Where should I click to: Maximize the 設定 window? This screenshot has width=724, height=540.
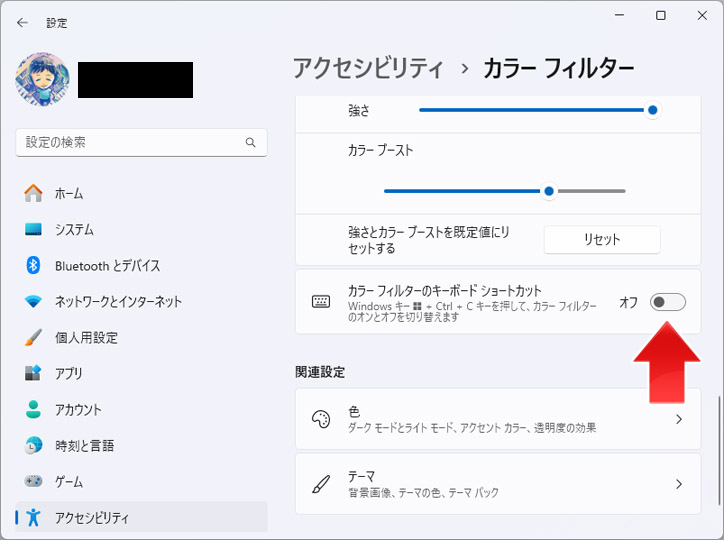661,15
